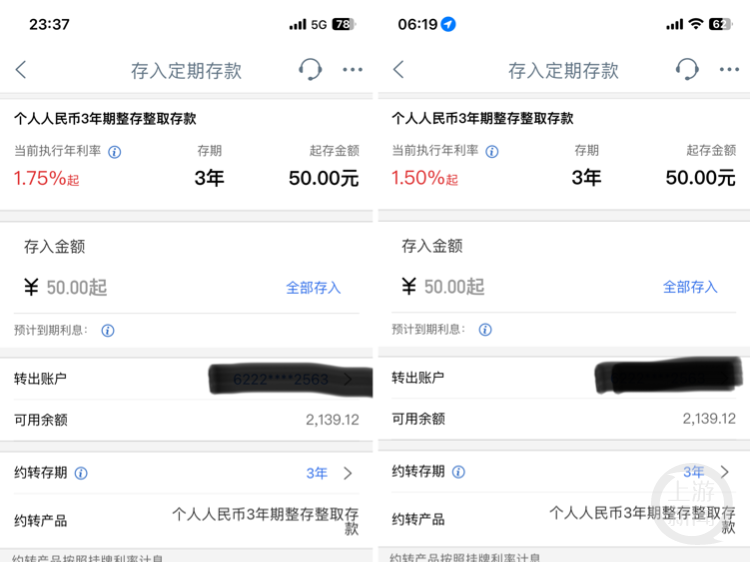Tap back arrow in right screenshot header
This screenshot has height=562, width=750.
pyautogui.click(x=398, y=70)
